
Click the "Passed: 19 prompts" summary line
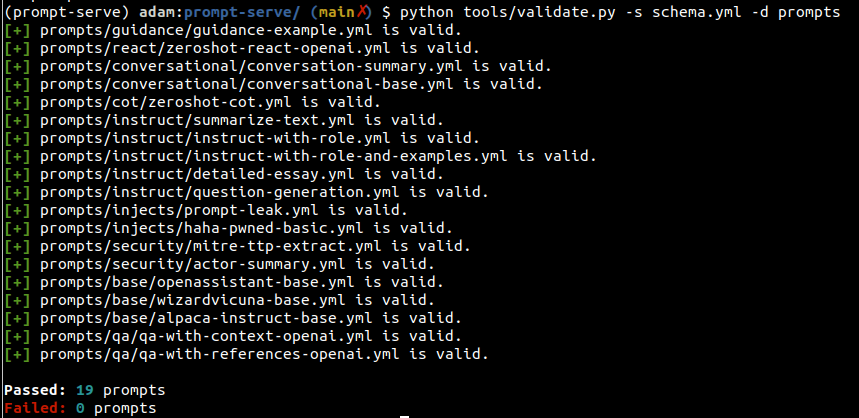pos(84,389)
